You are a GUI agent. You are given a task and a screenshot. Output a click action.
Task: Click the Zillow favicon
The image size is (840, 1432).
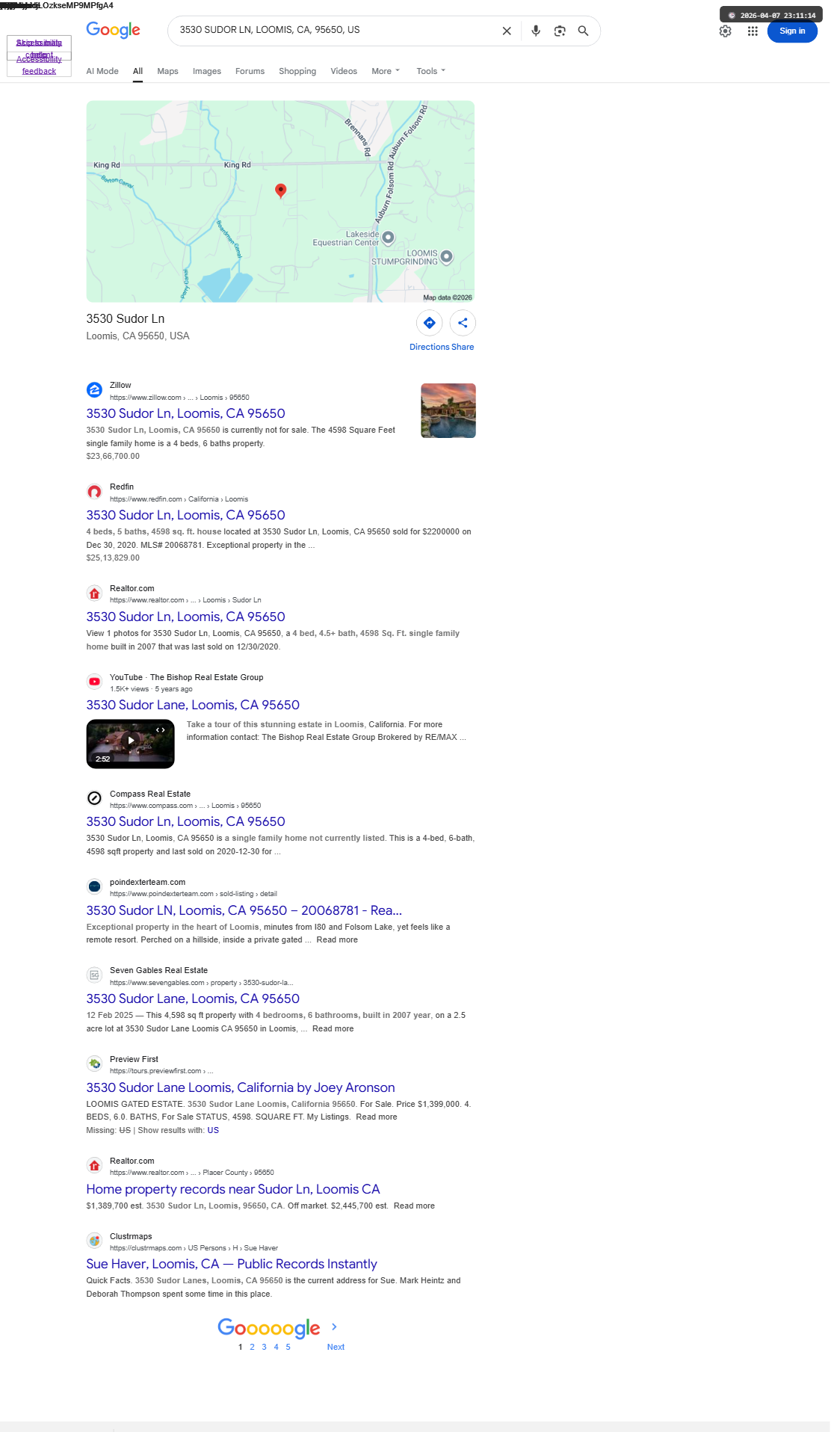tap(94, 390)
